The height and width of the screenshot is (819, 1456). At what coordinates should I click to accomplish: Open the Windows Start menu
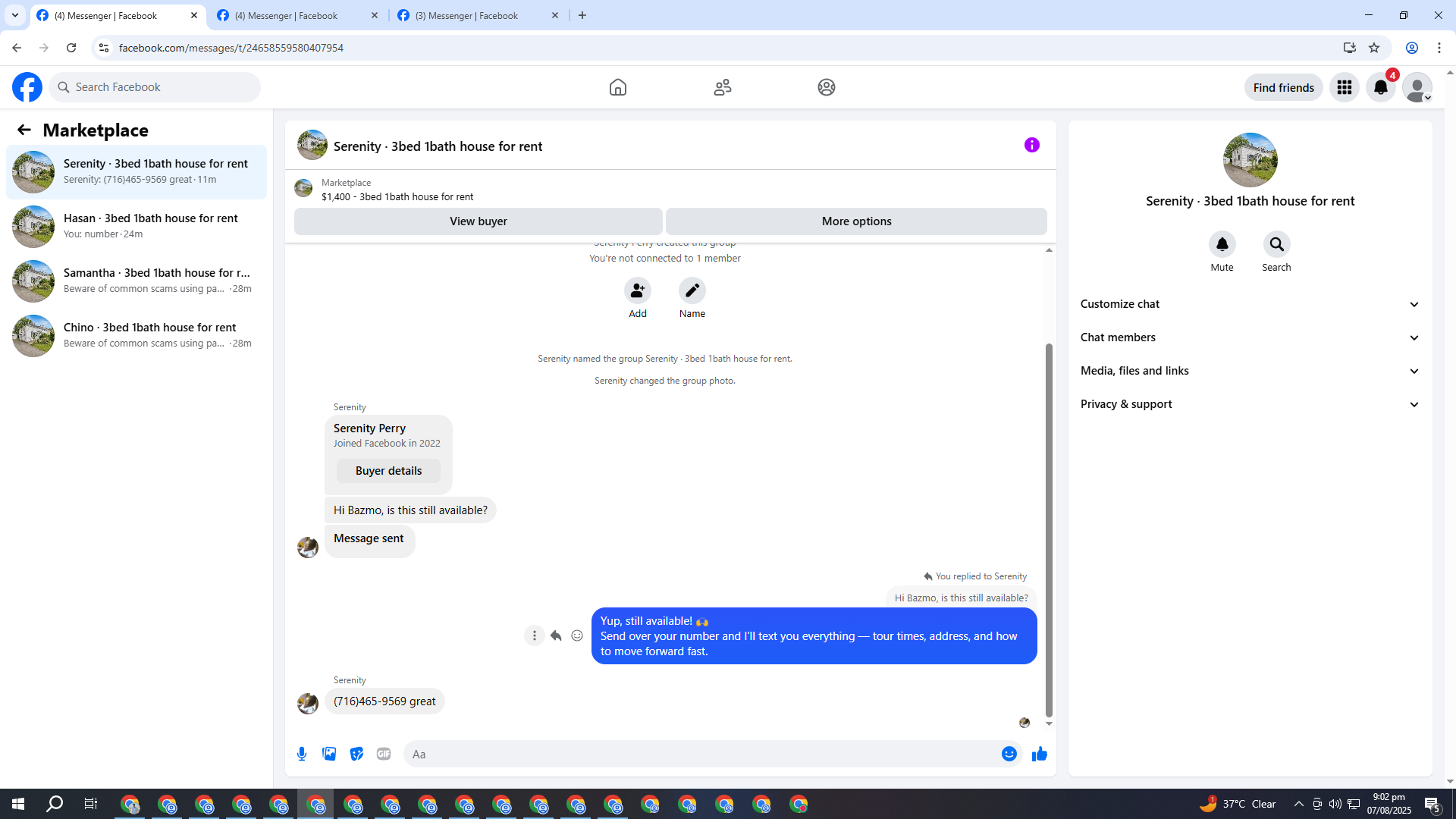[x=18, y=804]
